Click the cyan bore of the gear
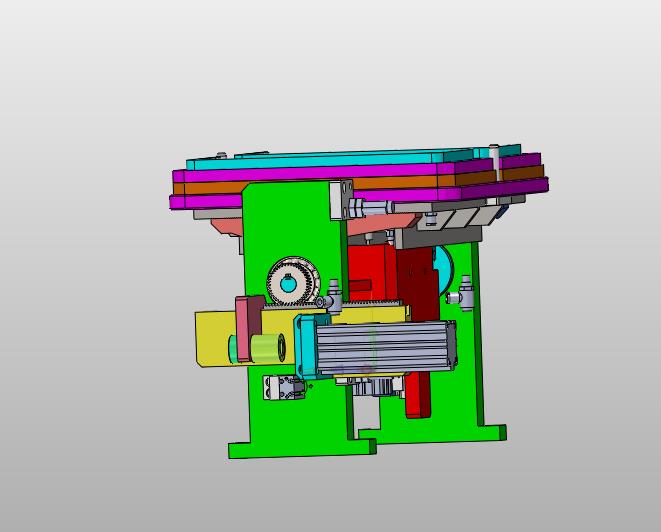The width and height of the screenshot is (661, 532). click(288, 286)
